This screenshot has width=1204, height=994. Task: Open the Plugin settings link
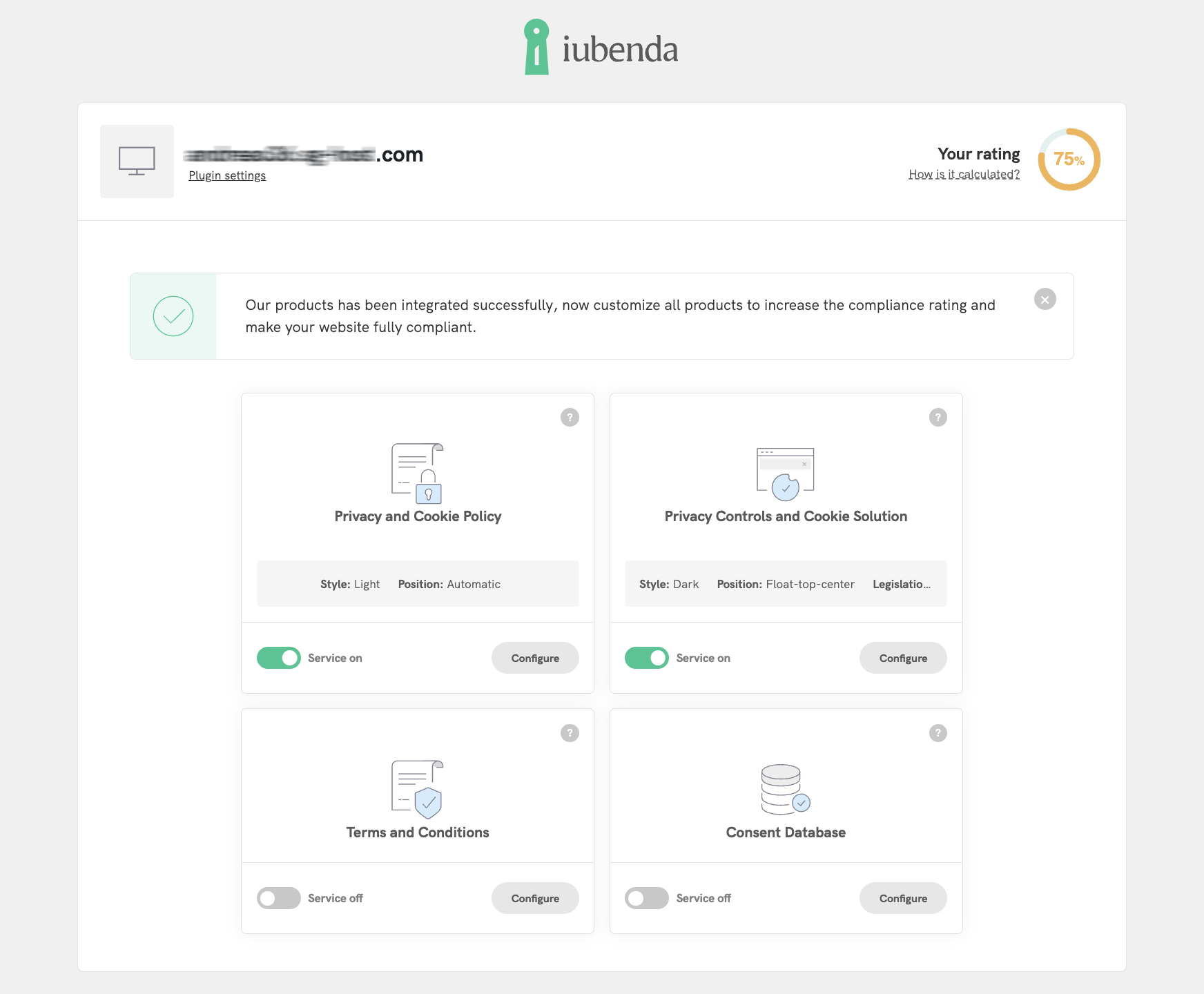(x=227, y=175)
